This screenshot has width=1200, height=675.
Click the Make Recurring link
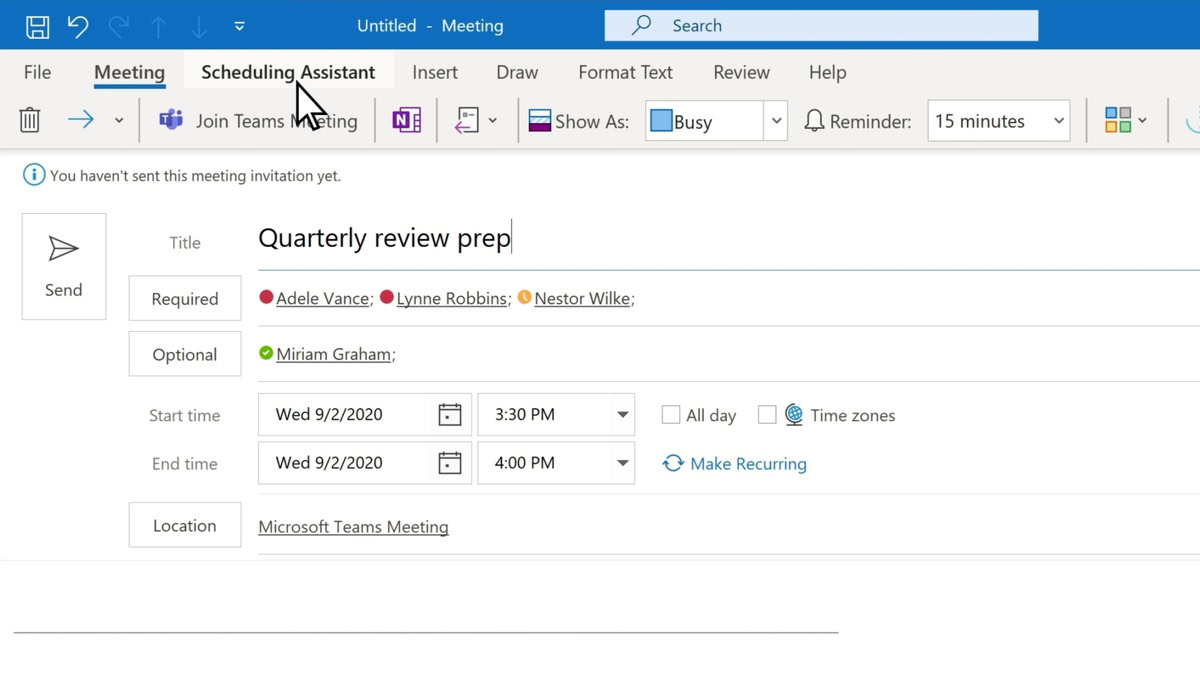coord(747,464)
